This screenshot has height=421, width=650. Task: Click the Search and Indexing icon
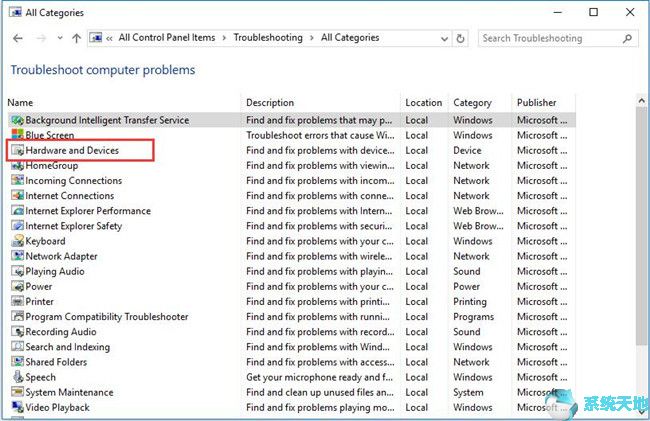(x=17, y=347)
